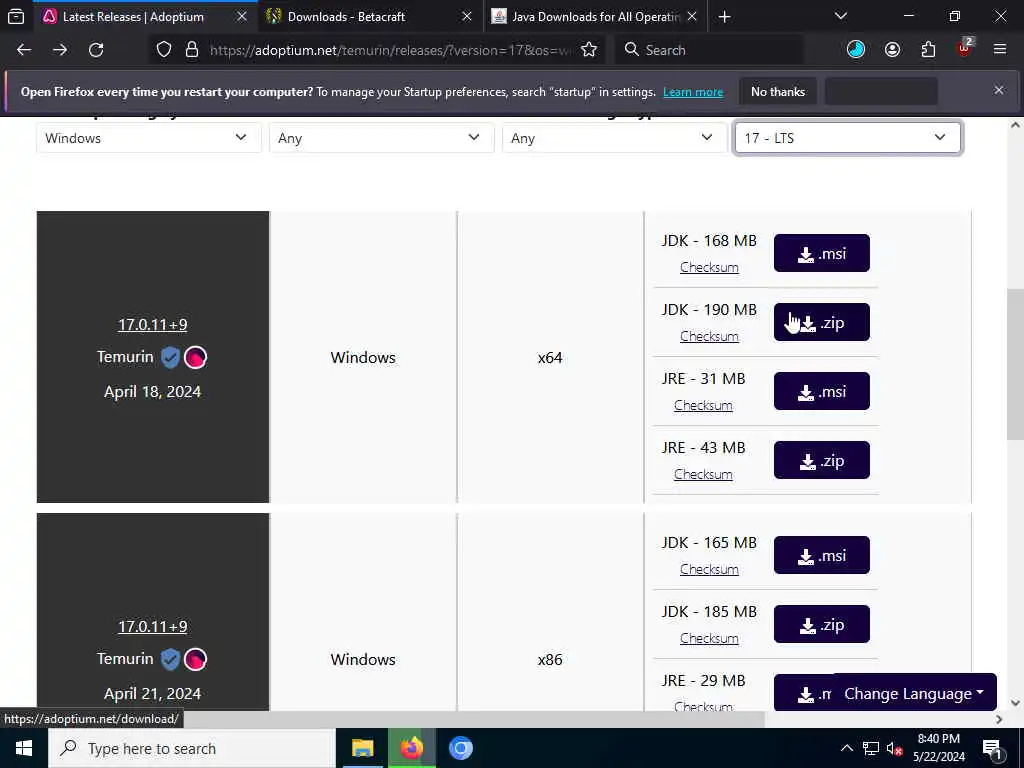Image resolution: width=1024 pixels, height=768 pixels.
Task: Close the Adoptium Latest Releases tab
Action: coord(242,16)
